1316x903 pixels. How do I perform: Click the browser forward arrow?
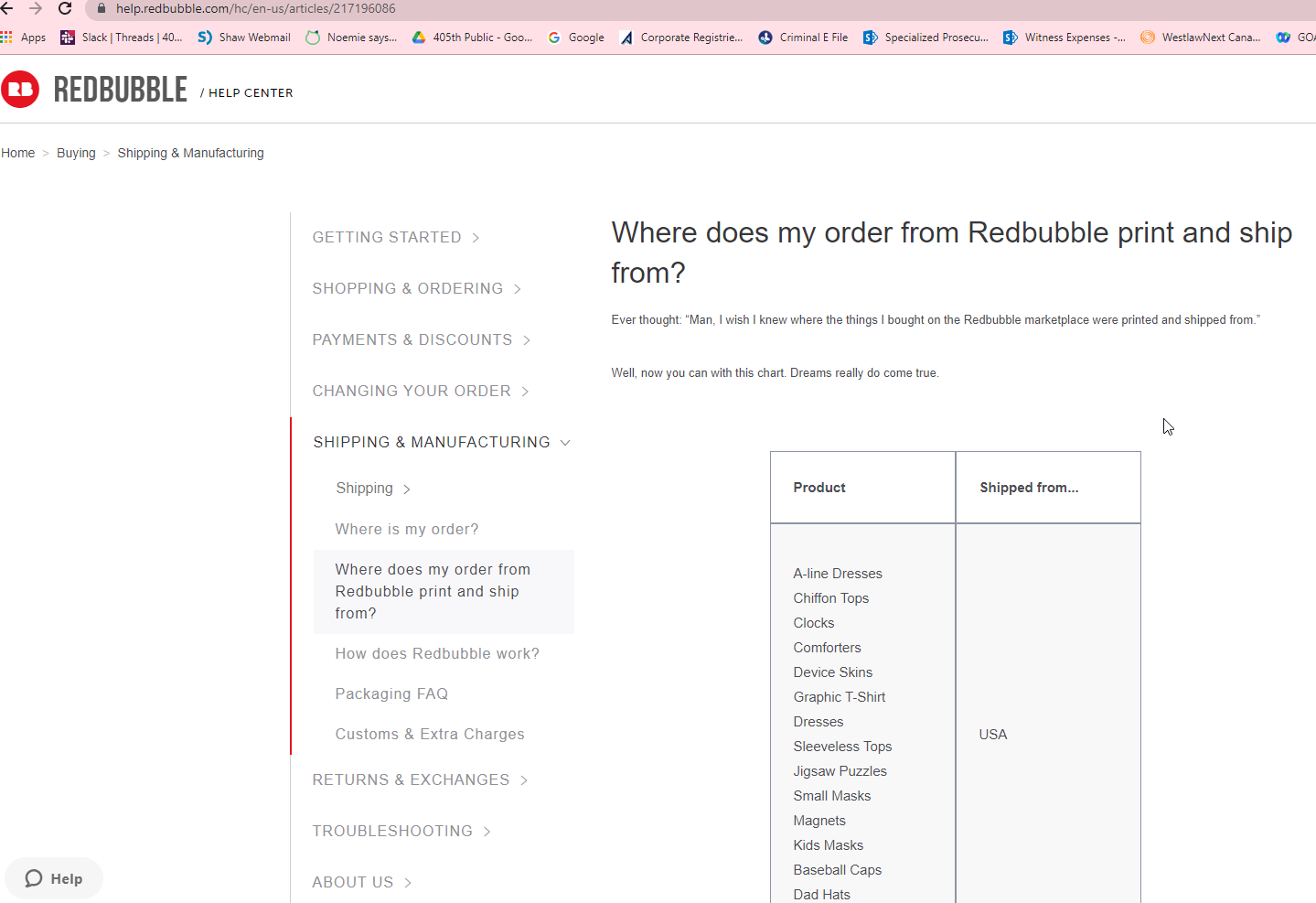click(x=36, y=8)
